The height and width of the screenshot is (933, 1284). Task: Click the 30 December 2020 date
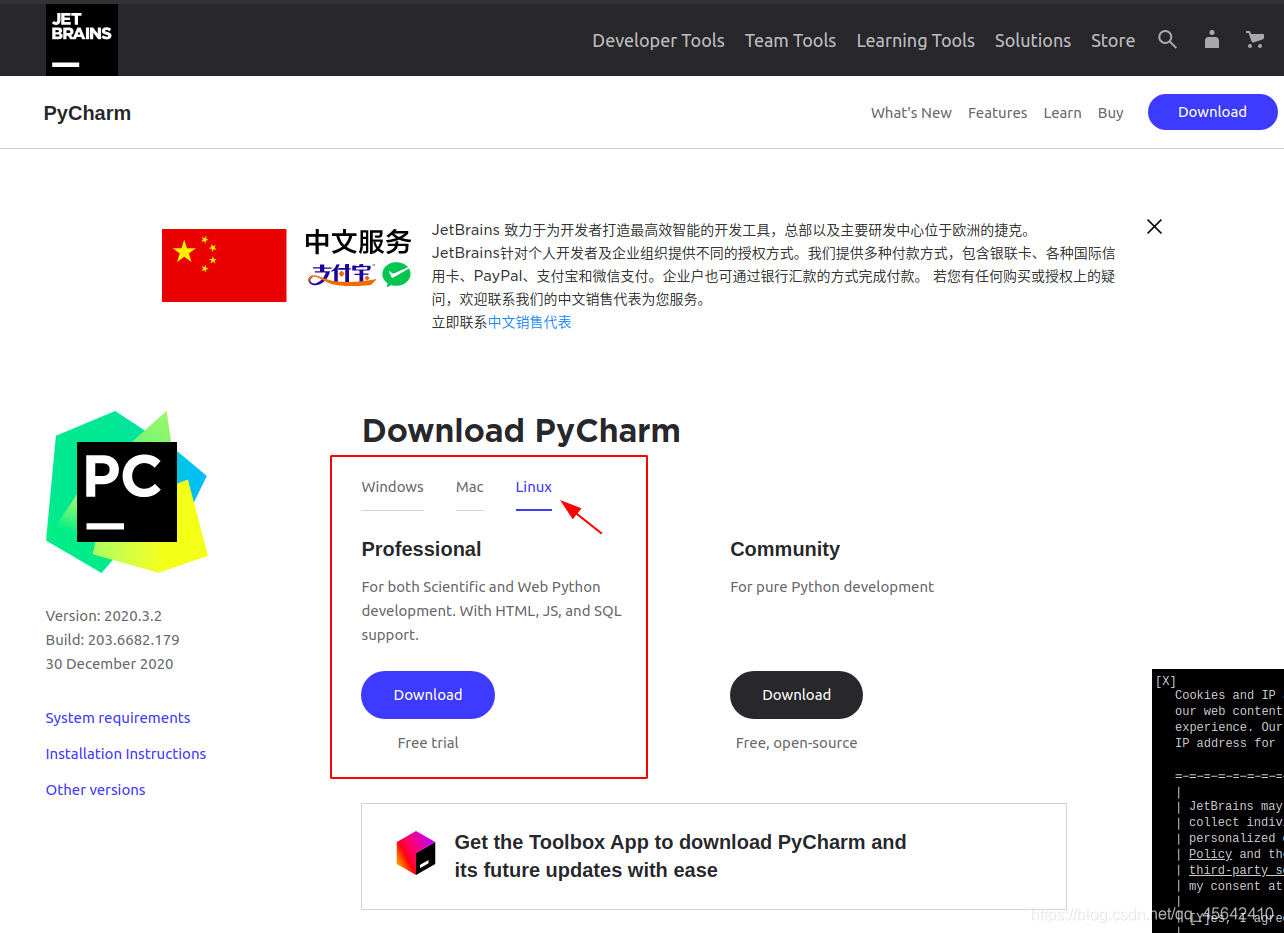(x=109, y=664)
